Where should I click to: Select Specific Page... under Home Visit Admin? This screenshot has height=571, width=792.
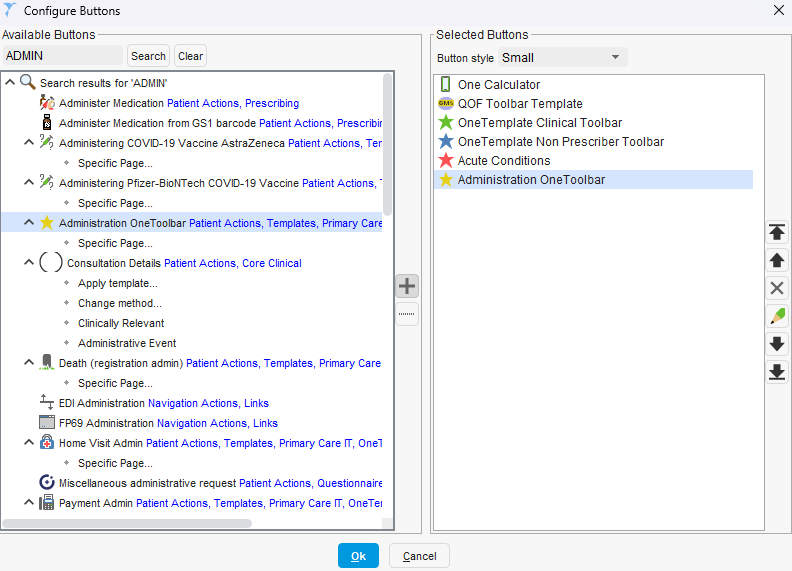115,463
